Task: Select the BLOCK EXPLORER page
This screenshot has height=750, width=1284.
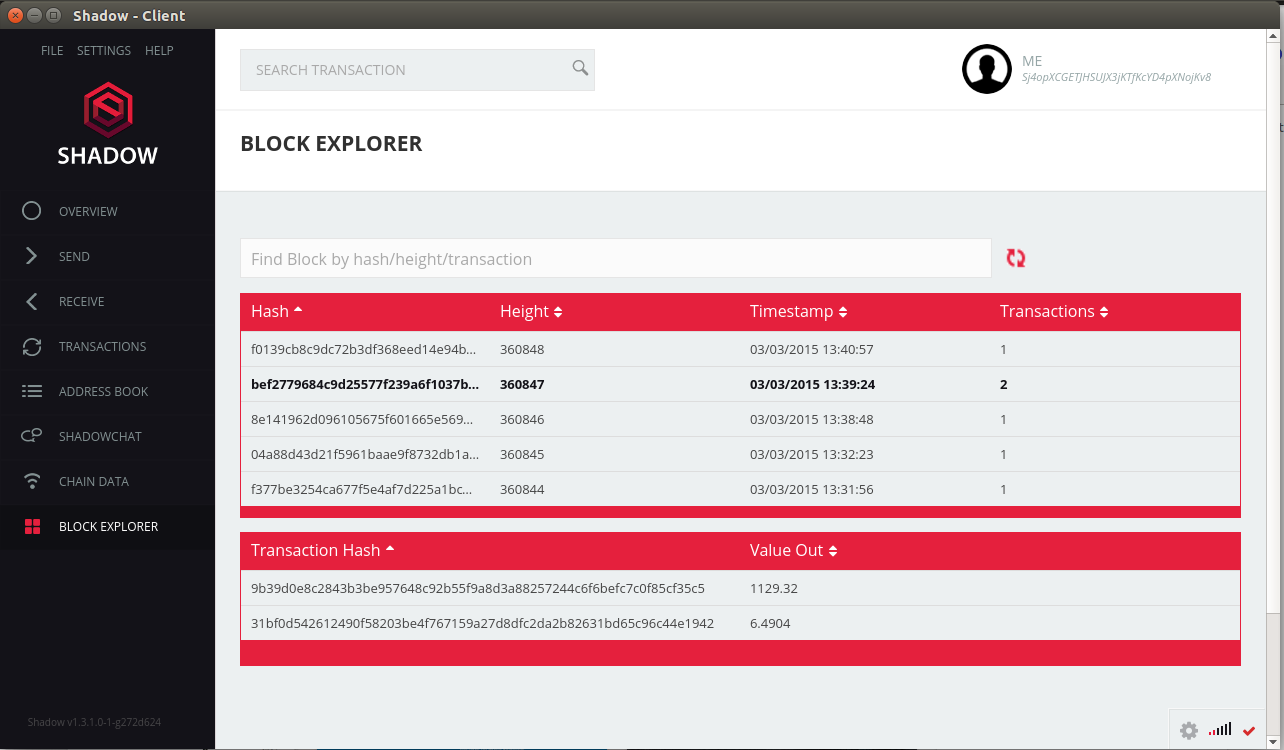Action: coord(107,526)
